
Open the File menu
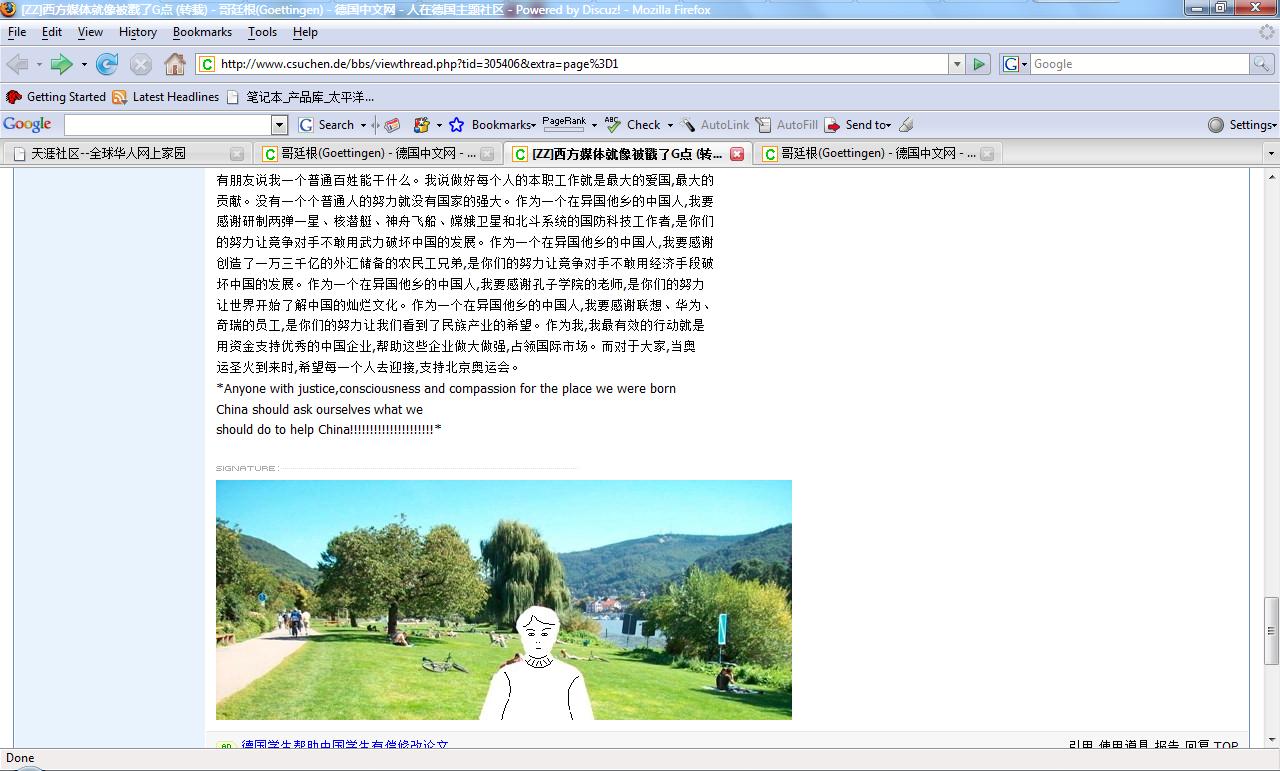(17, 32)
